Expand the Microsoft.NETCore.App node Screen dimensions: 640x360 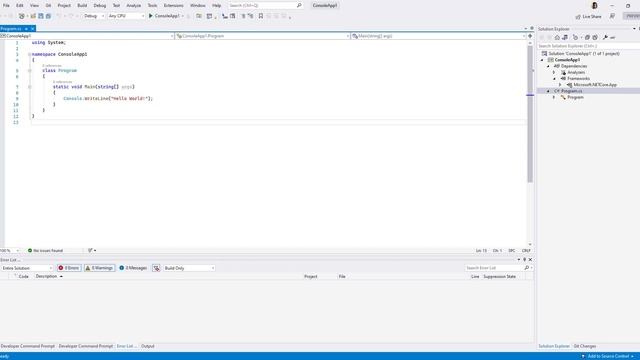click(x=560, y=85)
